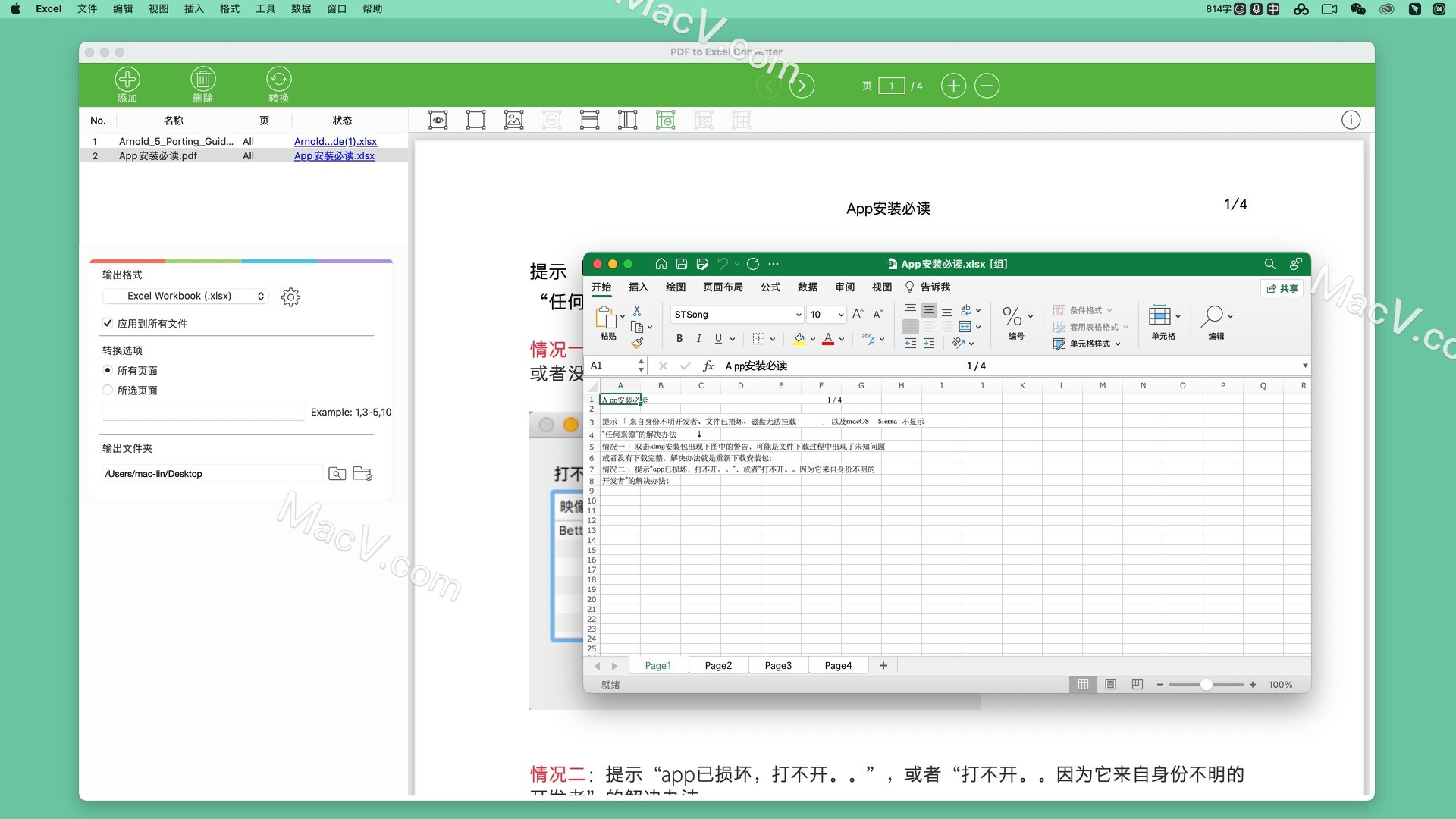
Task: Increase font size with larger A icon
Action: tap(858, 314)
